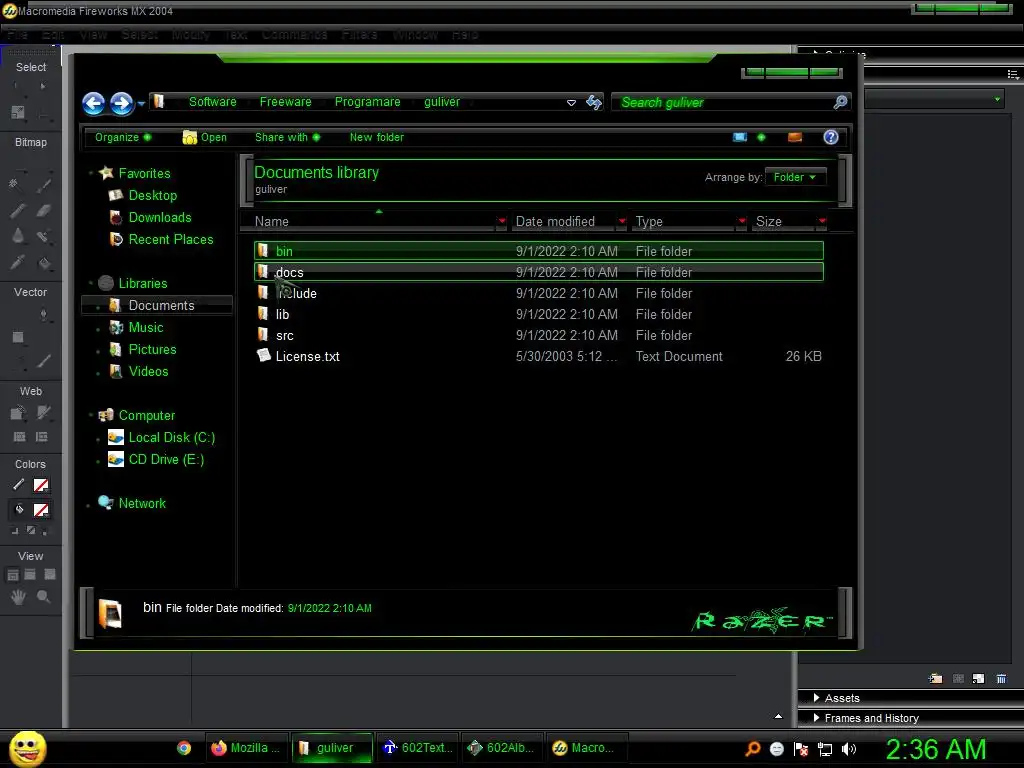Open the Size column filter arrow
Viewport: 1024px width, 768px height.
coord(822,221)
